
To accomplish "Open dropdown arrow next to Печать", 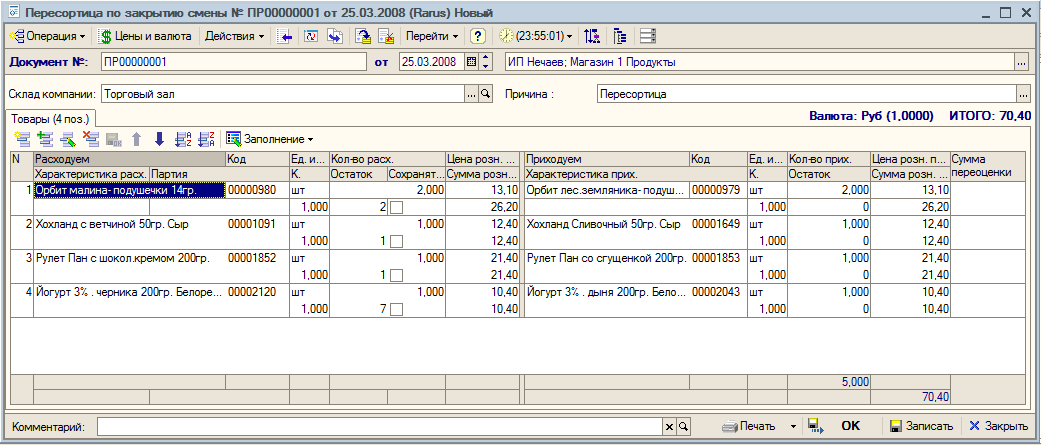I will [x=793, y=426].
